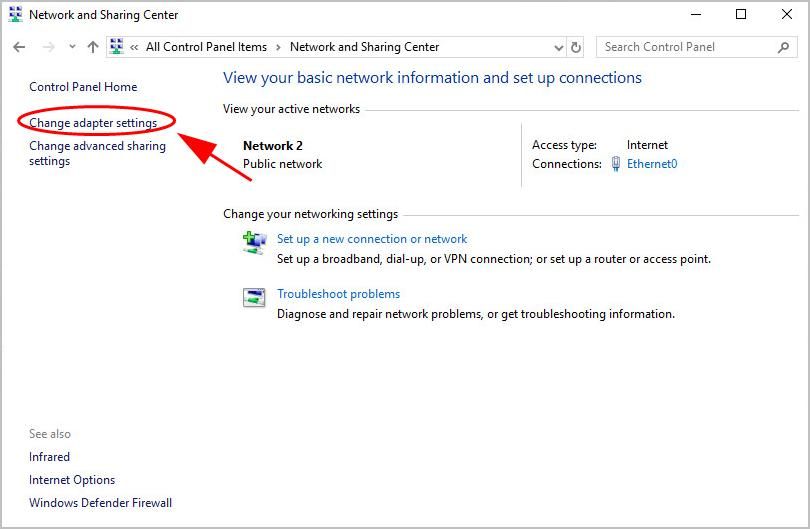The height and width of the screenshot is (529, 810).
Task: Click the search magnifier icon
Action: (783, 47)
